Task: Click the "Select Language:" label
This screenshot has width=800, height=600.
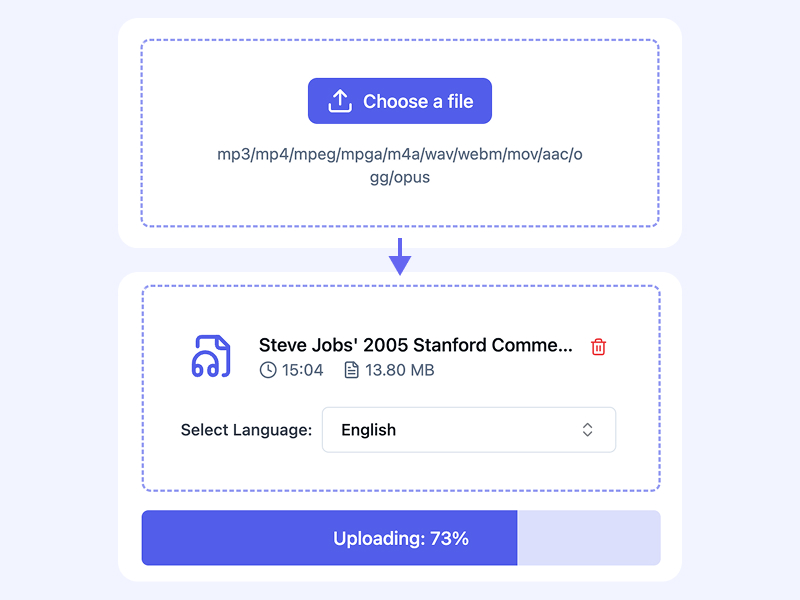Action: pos(246,430)
